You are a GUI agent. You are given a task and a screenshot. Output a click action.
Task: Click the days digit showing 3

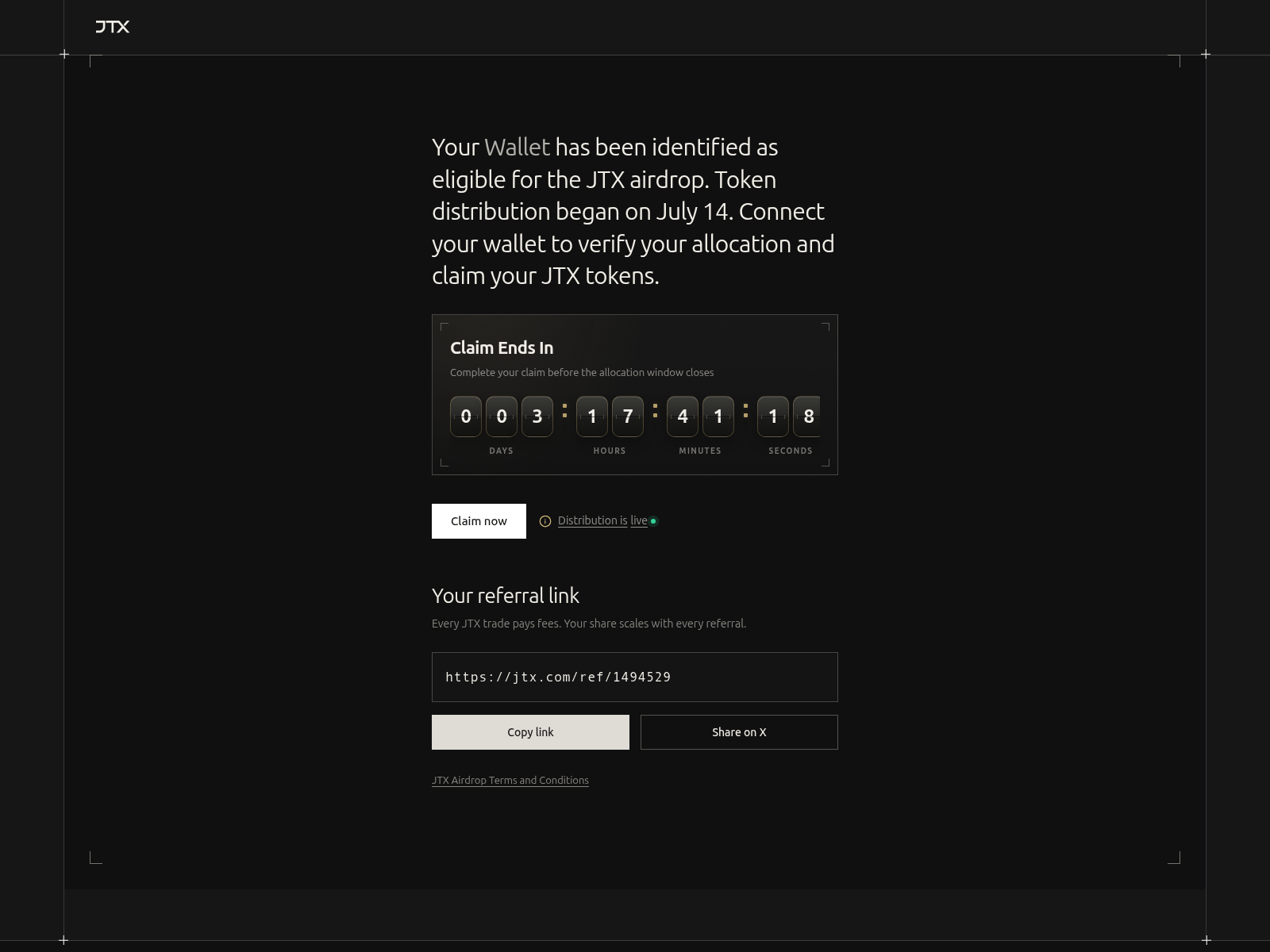[x=537, y=416]
